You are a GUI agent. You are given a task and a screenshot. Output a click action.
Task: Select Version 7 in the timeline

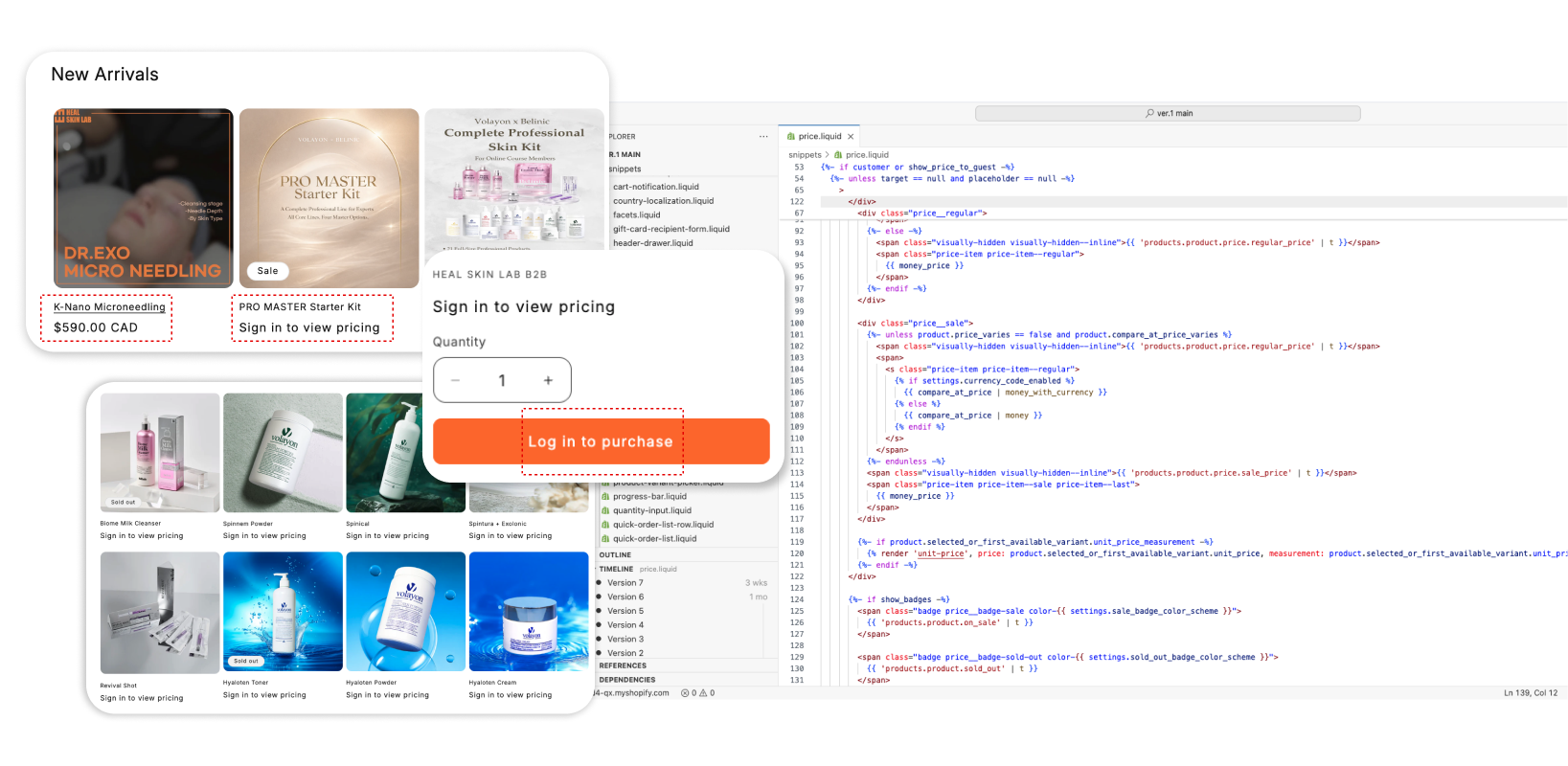coord(625,583)
